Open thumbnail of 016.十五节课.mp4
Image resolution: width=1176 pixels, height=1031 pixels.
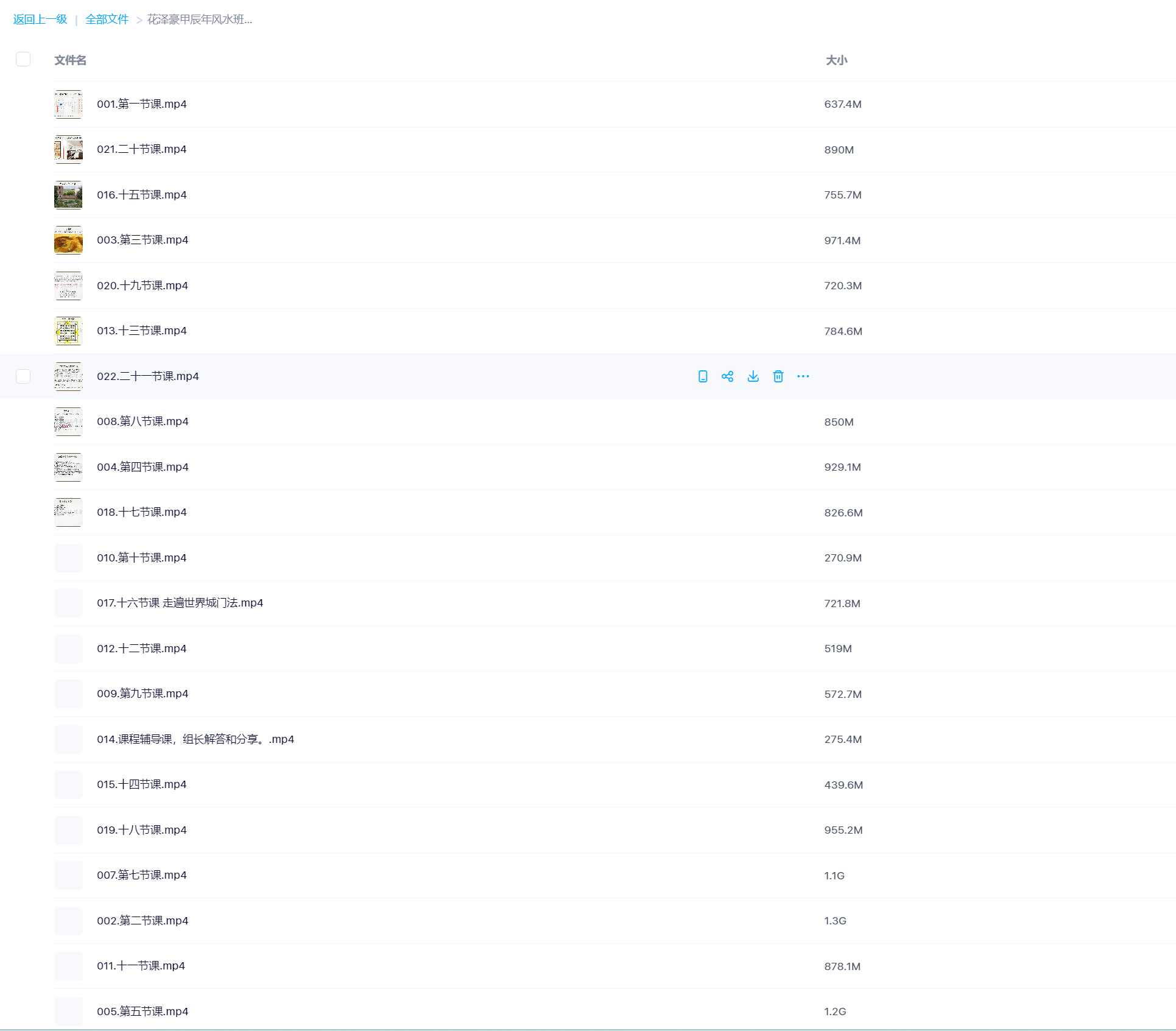pyautogui.click(x=68, y=195)
